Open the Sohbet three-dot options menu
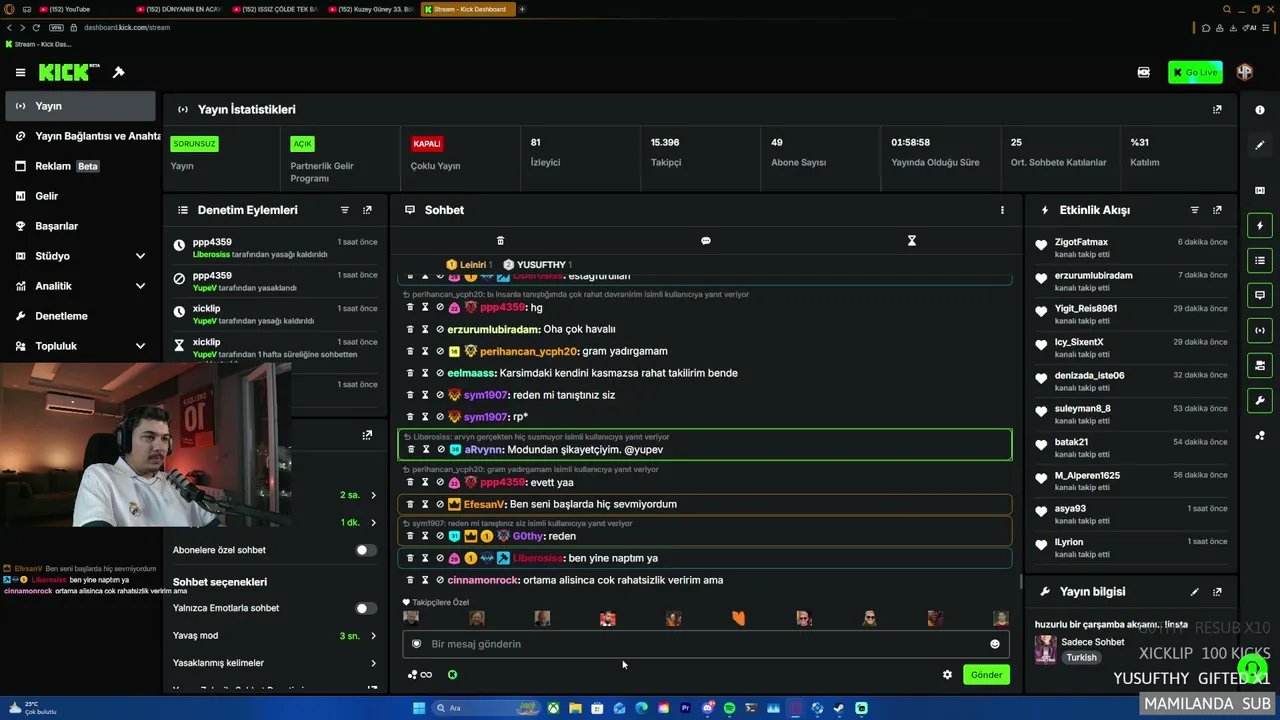This screenshot has height=720, width=1280. coord(1002,210)
